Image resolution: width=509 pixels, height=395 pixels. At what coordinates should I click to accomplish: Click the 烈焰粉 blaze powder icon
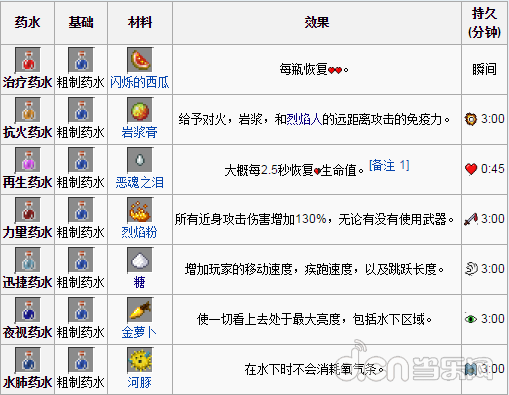(140, 210)
